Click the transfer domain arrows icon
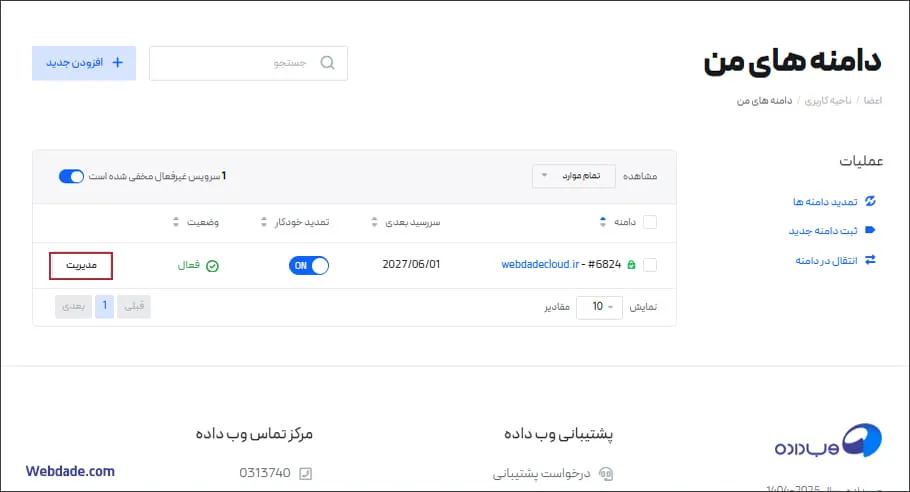910x492 pixels. point(870,260)
